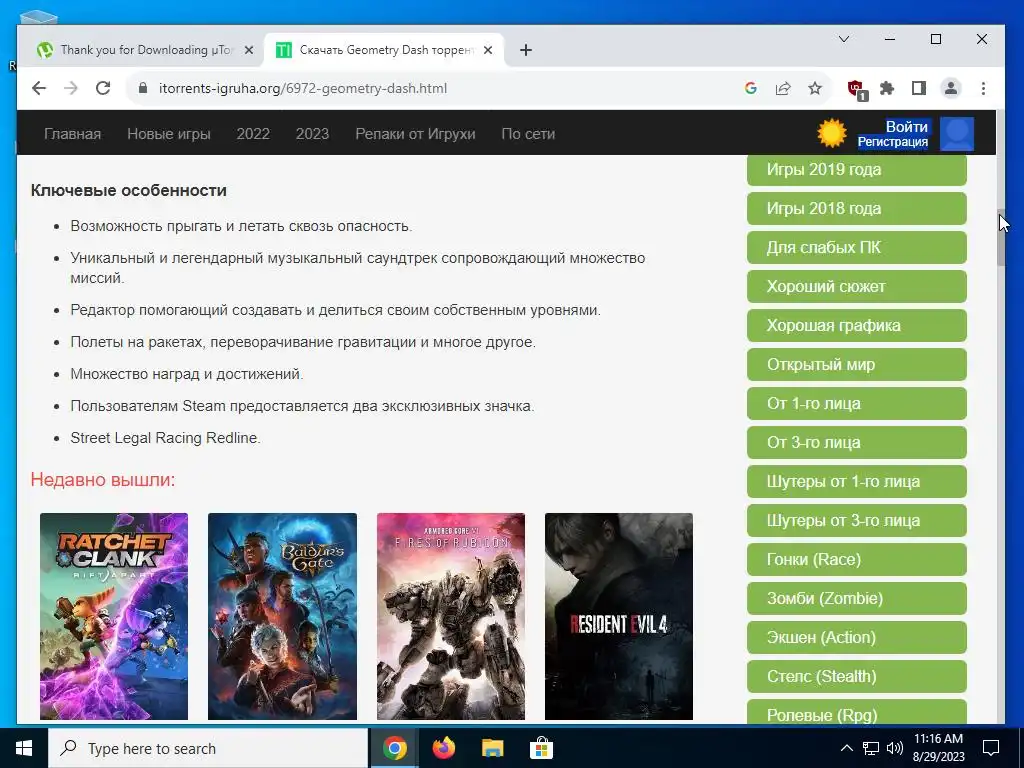Open the 'Главная' nav item
Image resolution: width=1024 pixels, height=768 pixels.
72,134
